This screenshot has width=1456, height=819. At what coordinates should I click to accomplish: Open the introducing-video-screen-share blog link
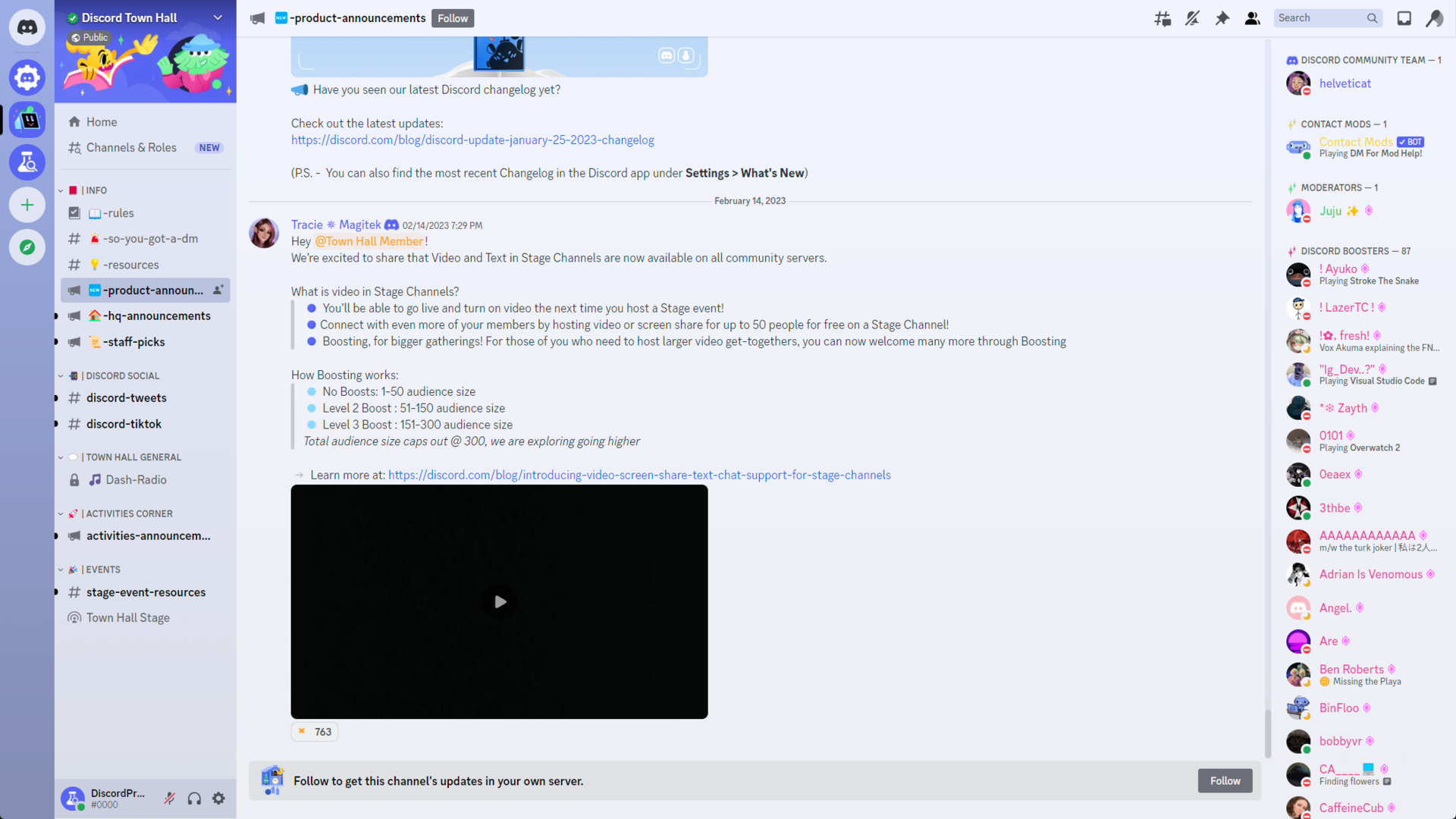tap(639, 474)
